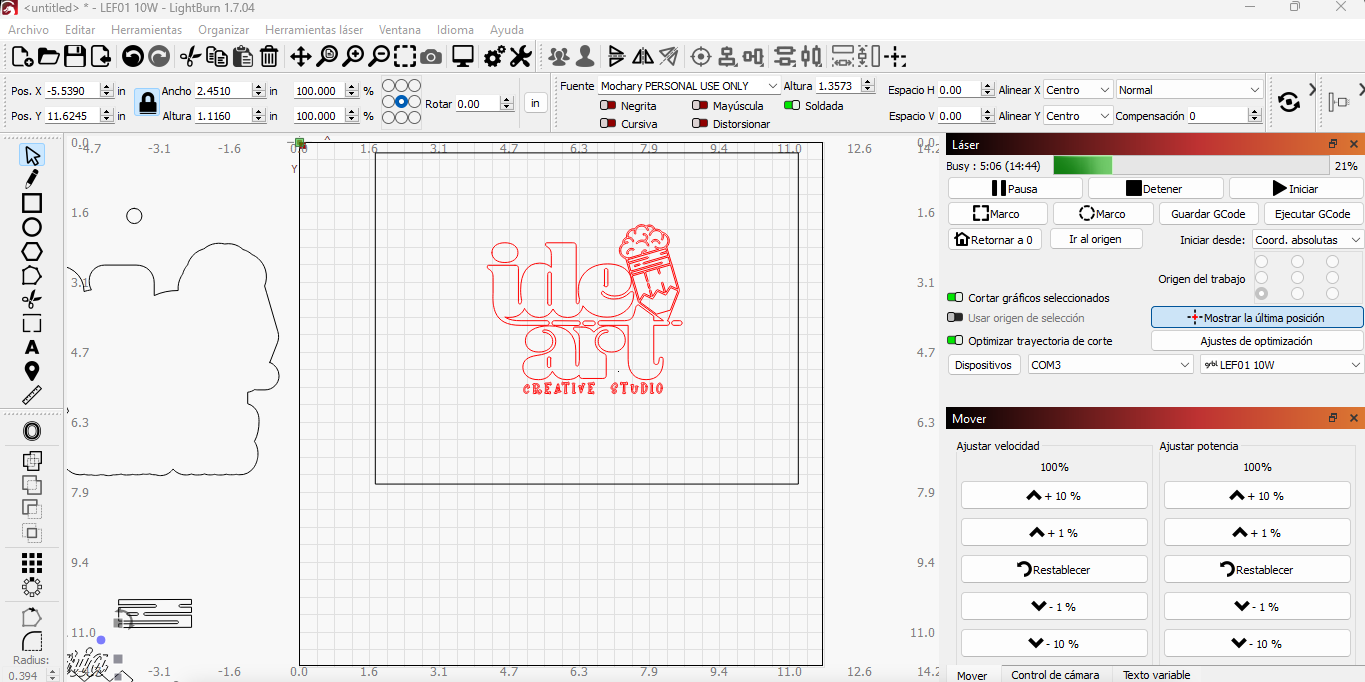
Task: Toggle Cursiva font switch
Action: tap(607, 124)
